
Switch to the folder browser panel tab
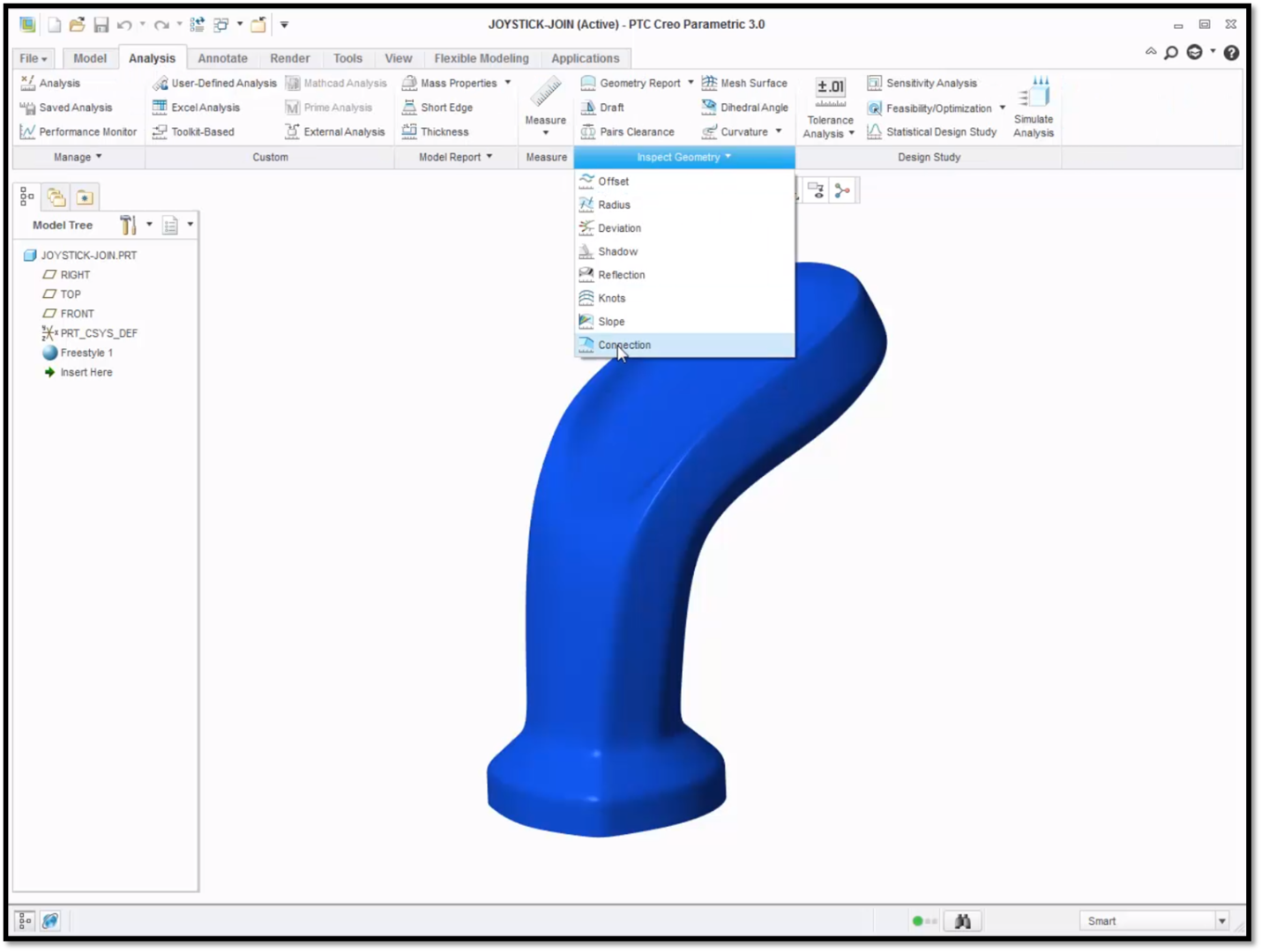coord(56,197)
